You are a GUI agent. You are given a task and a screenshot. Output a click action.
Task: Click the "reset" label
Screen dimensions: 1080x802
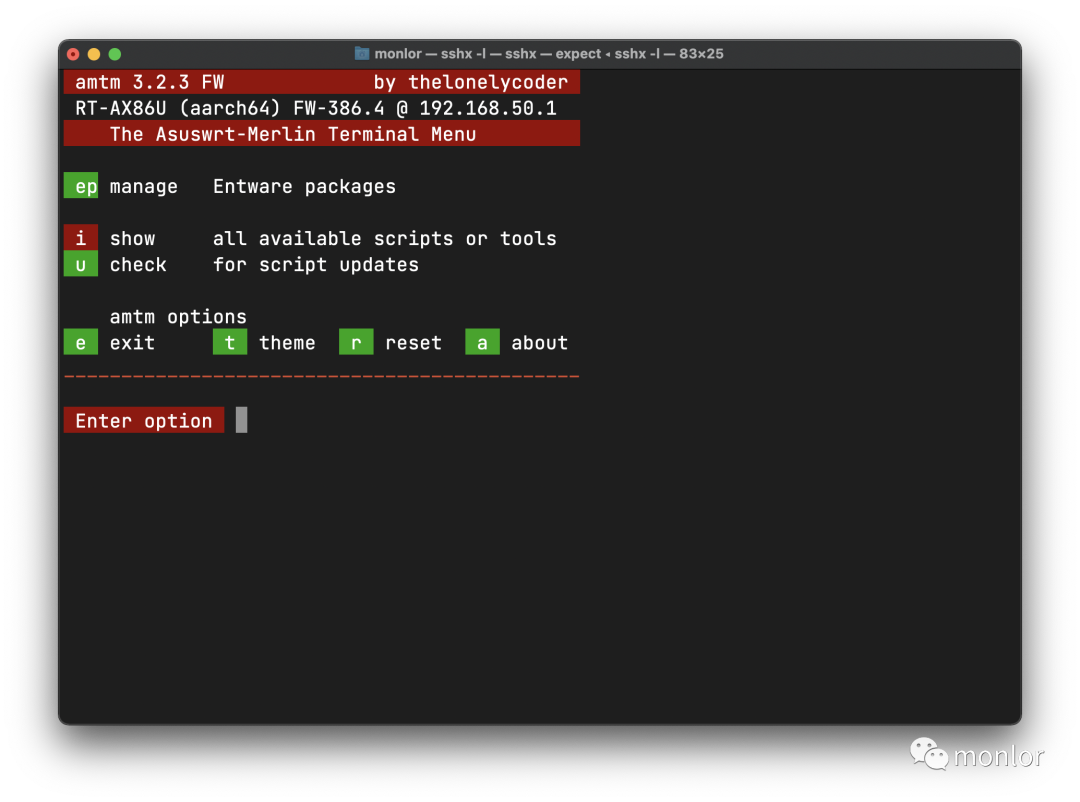(414, 342)
